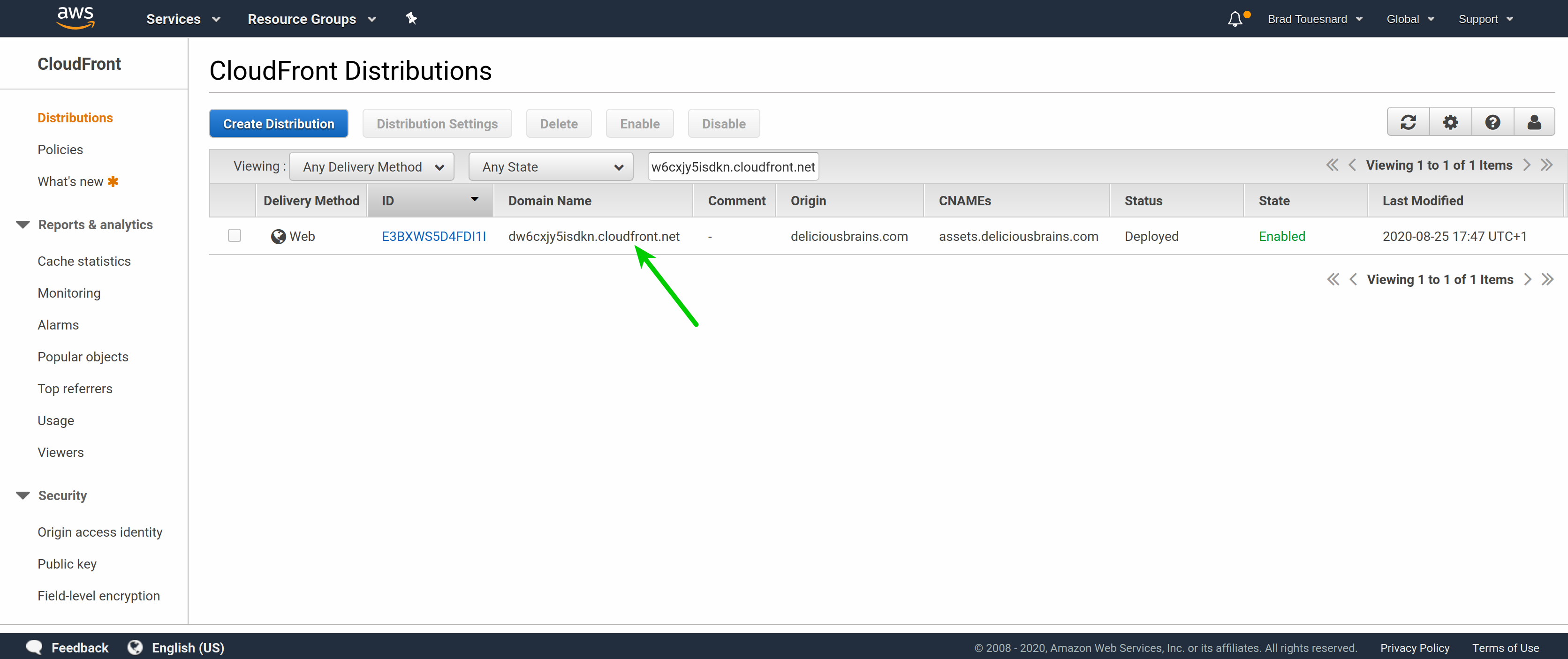This screenshot has height=659, width=1568.
Task: Sort by the ID column arrow
Action: click(x=474, y=199)
